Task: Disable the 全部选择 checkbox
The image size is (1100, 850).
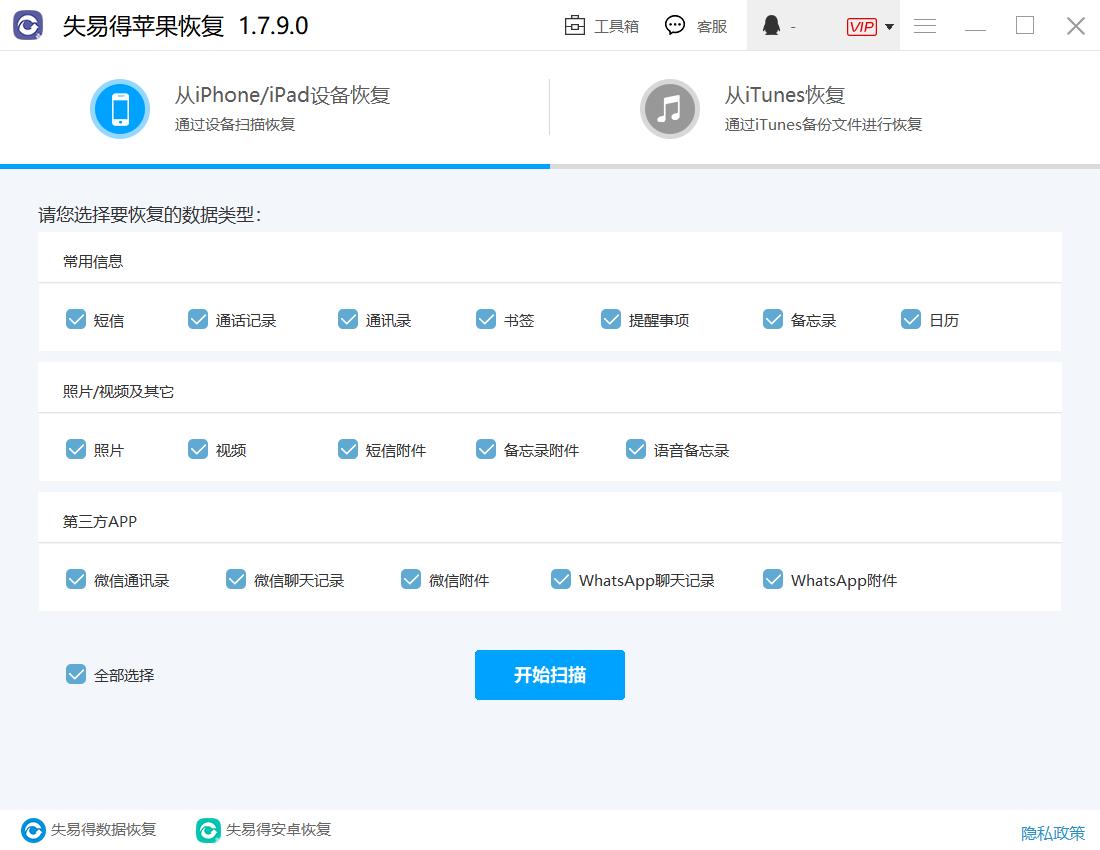Action: point(76,674)
